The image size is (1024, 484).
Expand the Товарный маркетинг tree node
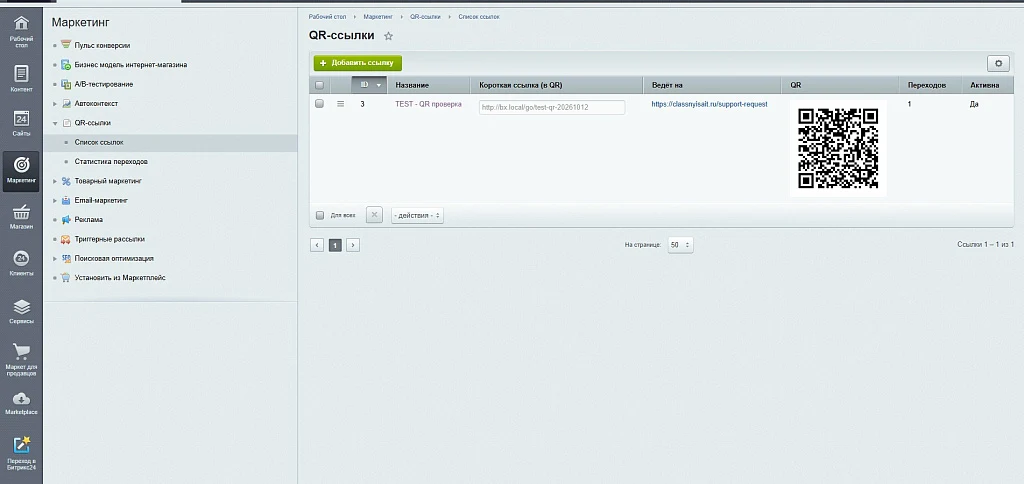pyautogui.click(x=56, y=181)
